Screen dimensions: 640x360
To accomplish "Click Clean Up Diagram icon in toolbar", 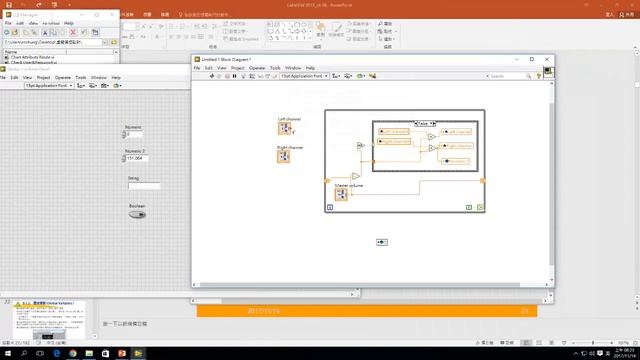I will (x=373, y=76).
